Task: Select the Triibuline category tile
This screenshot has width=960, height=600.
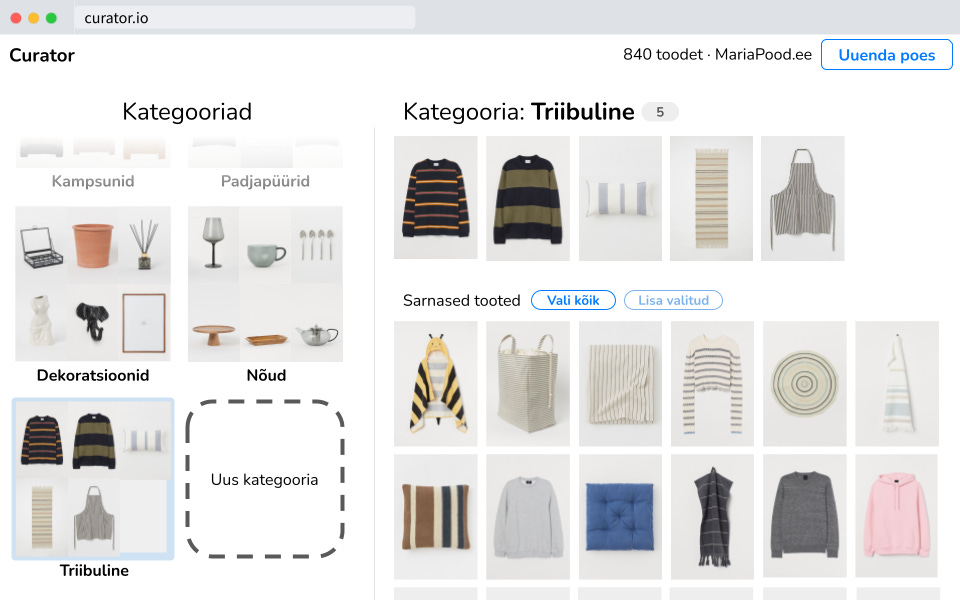Action: pyautogui.click(x=93, y=480)
